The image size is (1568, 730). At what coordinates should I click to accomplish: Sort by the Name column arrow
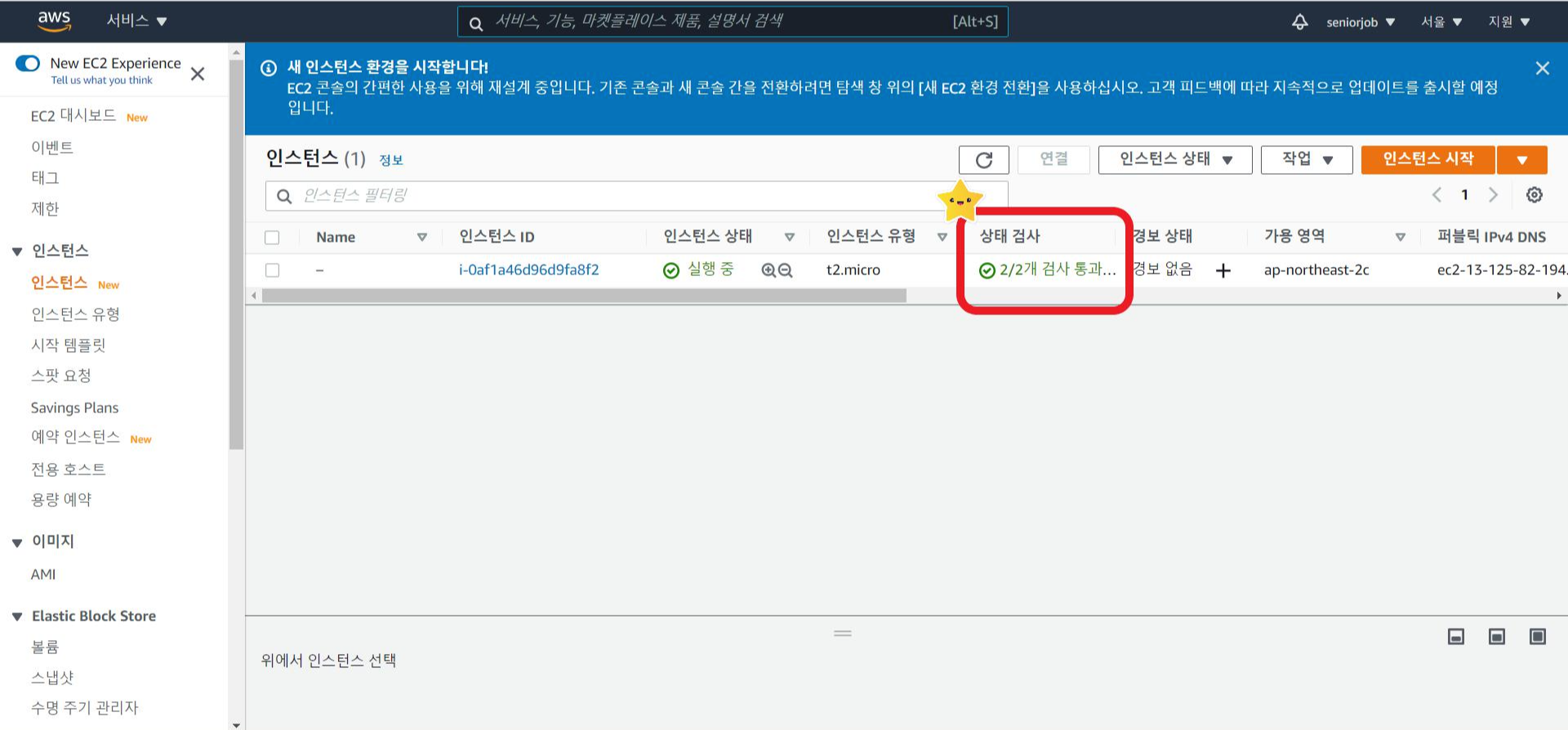click(x=422, y=238)
